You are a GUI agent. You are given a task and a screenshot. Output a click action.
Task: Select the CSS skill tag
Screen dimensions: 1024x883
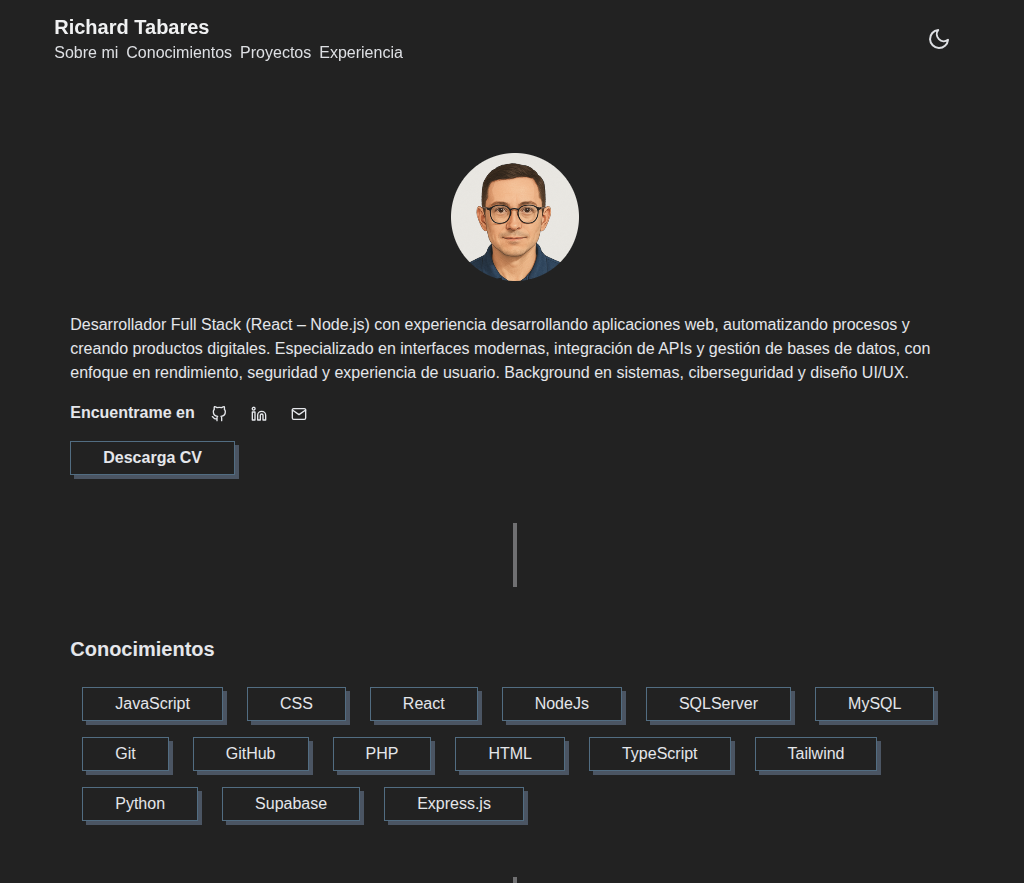[296, 703]
